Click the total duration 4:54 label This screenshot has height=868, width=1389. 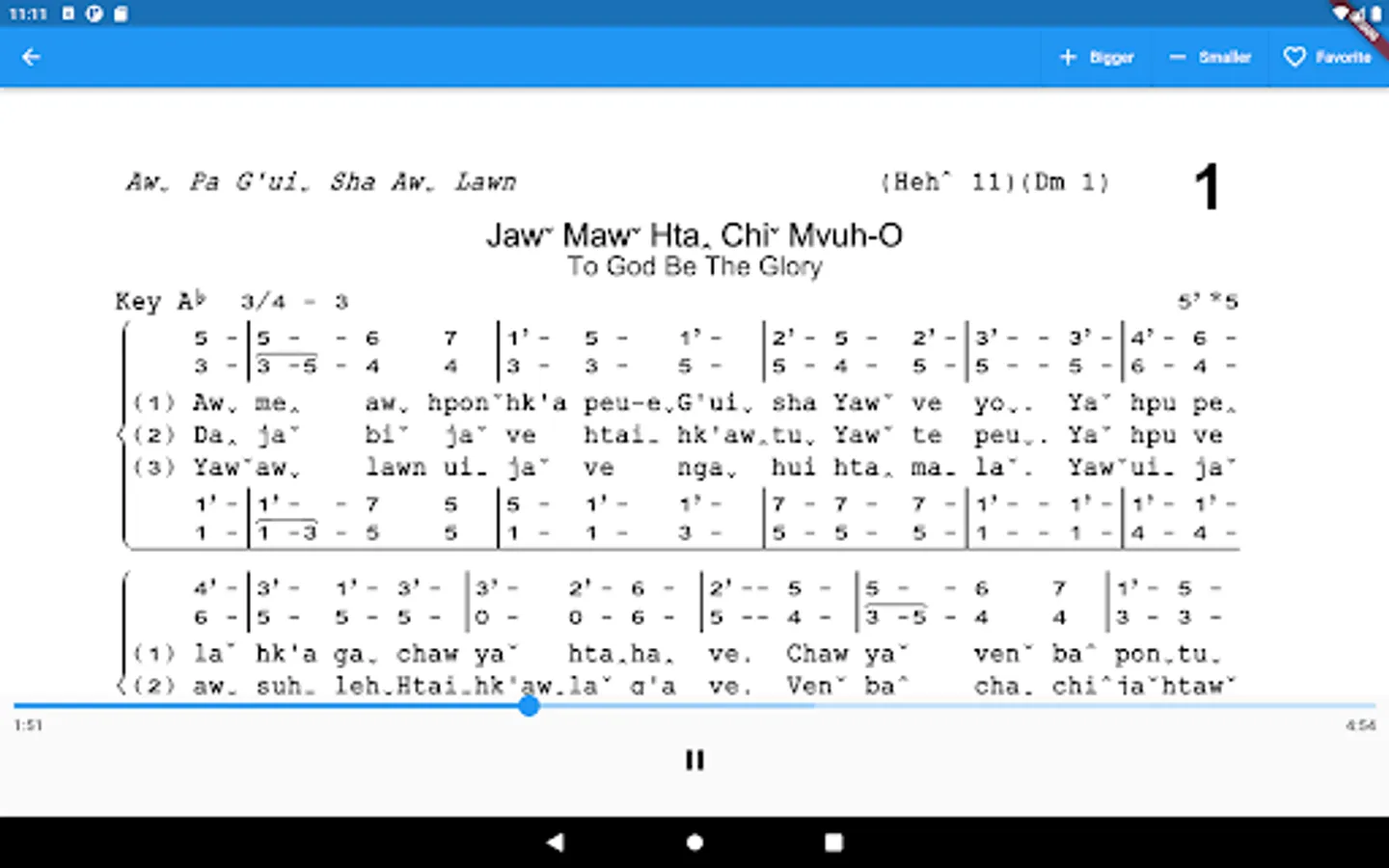point(1361,725)
